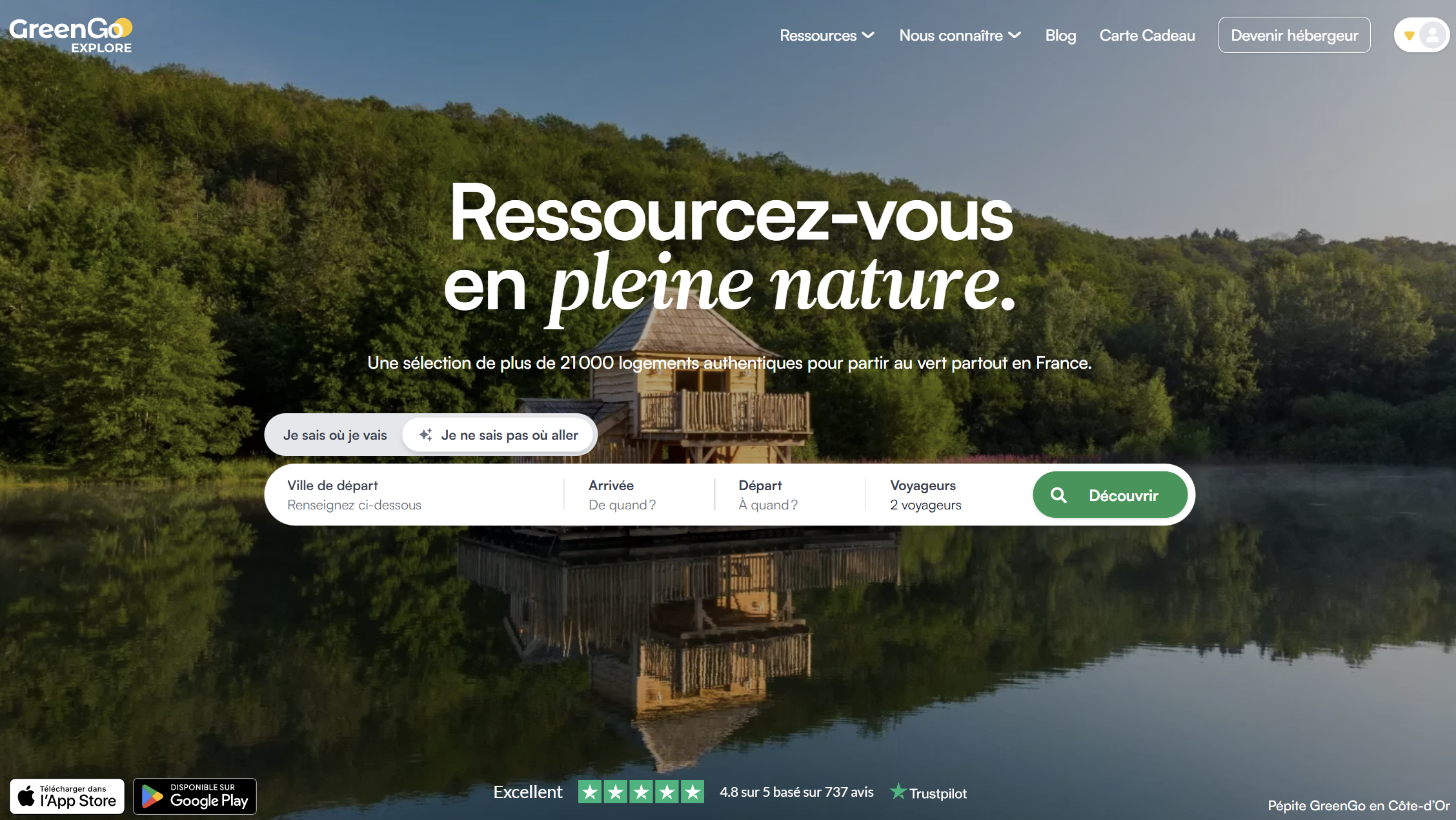Click the green Découvrir button
1456x820 pixels.
1110,495
